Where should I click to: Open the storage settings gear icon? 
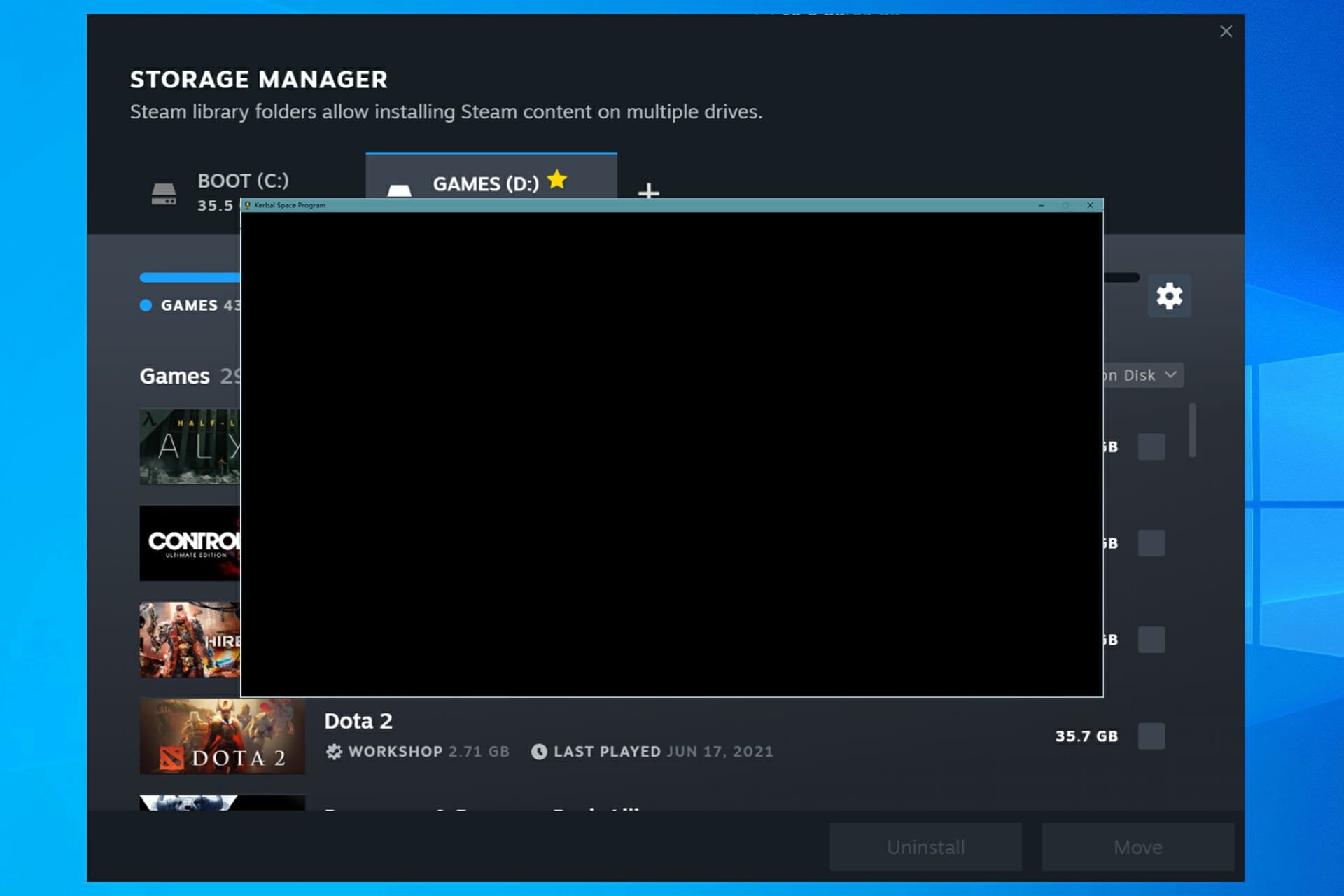1169,296
